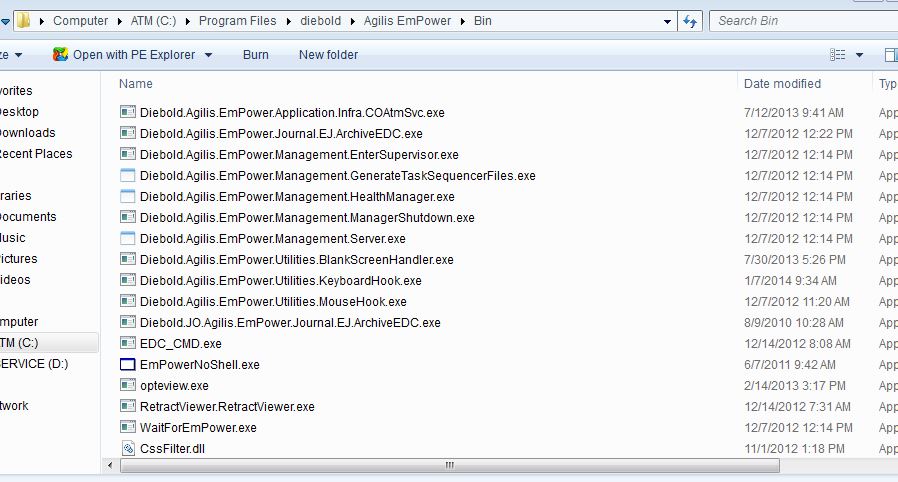Expand the arrow after diebold in breadcrumb
Image resolution: width=898 pixels, height=482 pixels.
352,21
